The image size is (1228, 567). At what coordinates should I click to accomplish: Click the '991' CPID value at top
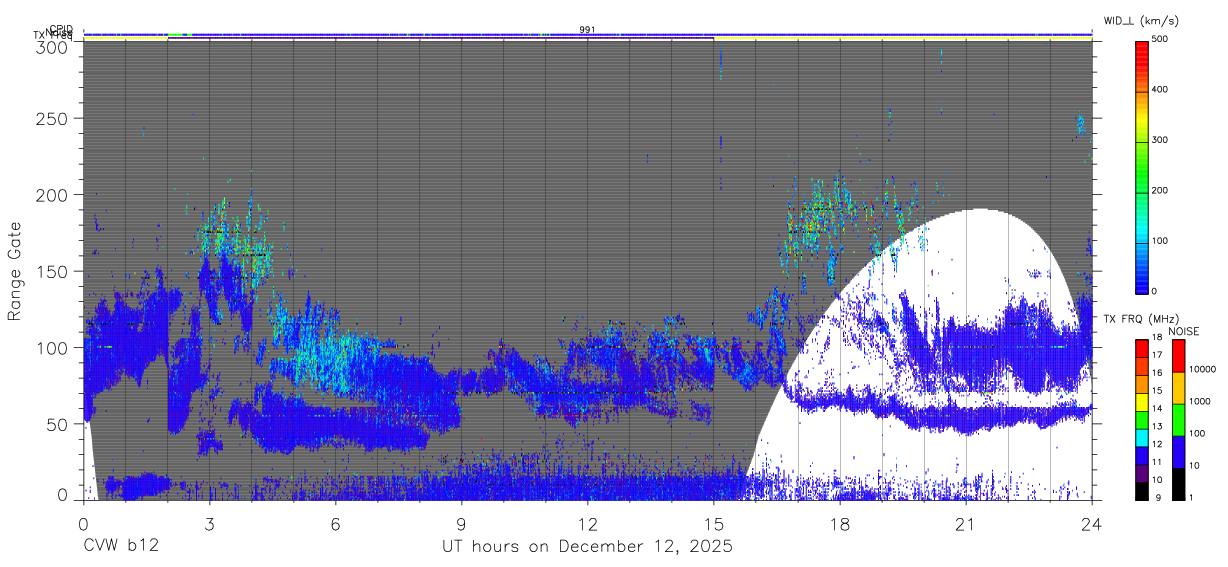pyautogui.click(x=587, y=30)
